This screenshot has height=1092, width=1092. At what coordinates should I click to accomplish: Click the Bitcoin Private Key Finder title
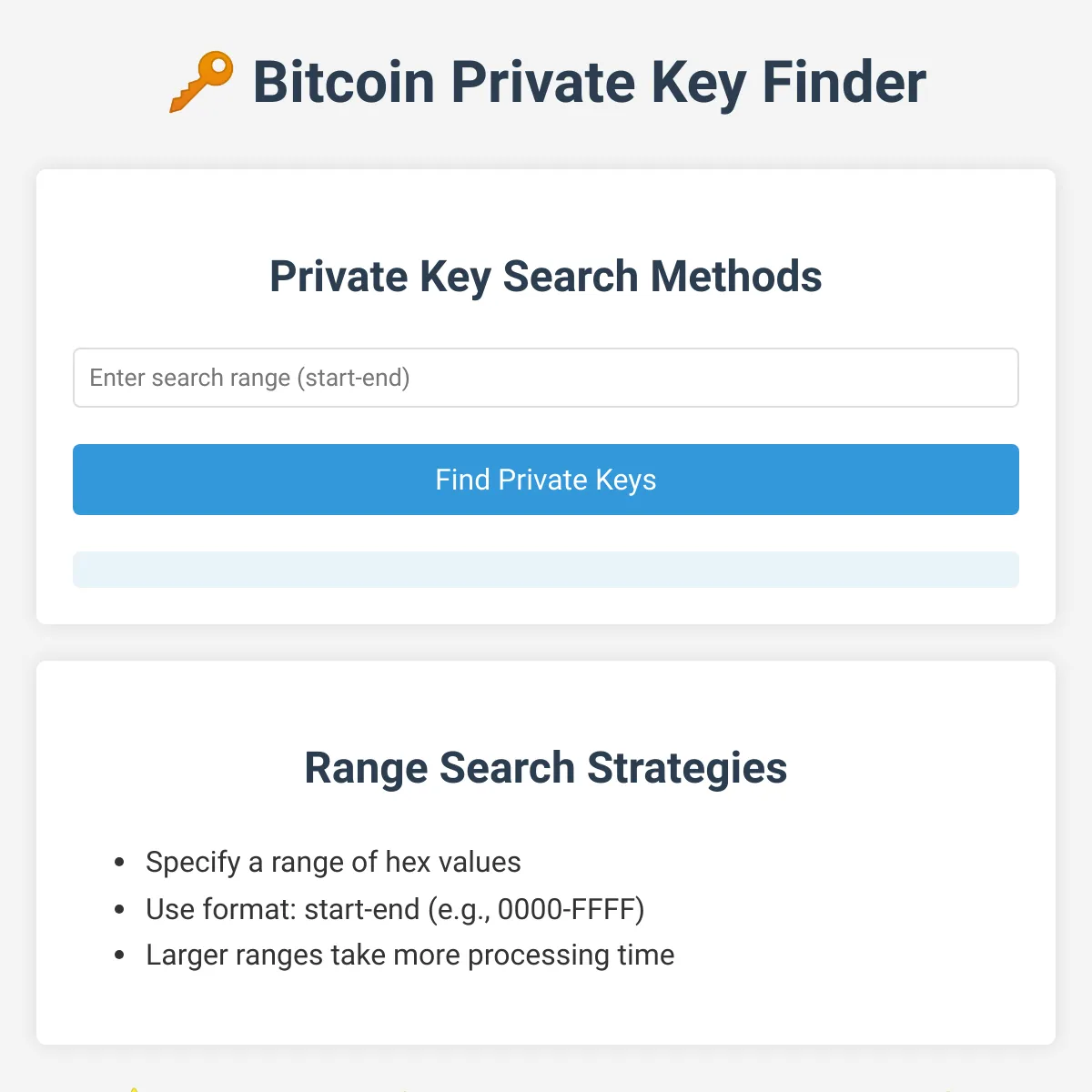[x=589, y=82]
